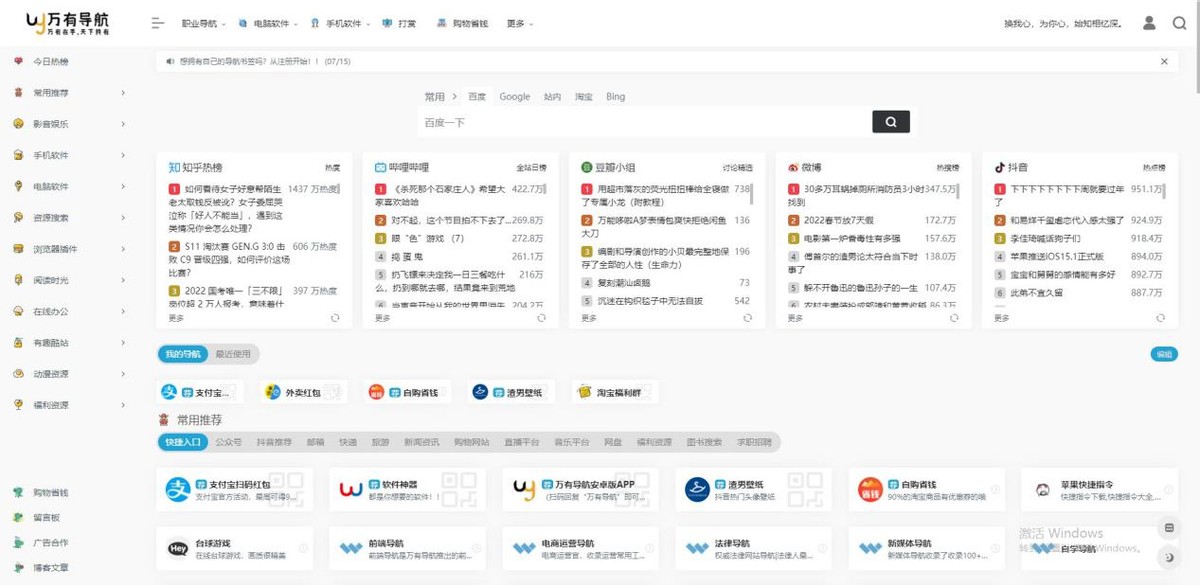The width and height of the screenshot is (1200, 585).
Task: Click the 豆瓣小组 list scrollbar
Action: click(753, 193)
